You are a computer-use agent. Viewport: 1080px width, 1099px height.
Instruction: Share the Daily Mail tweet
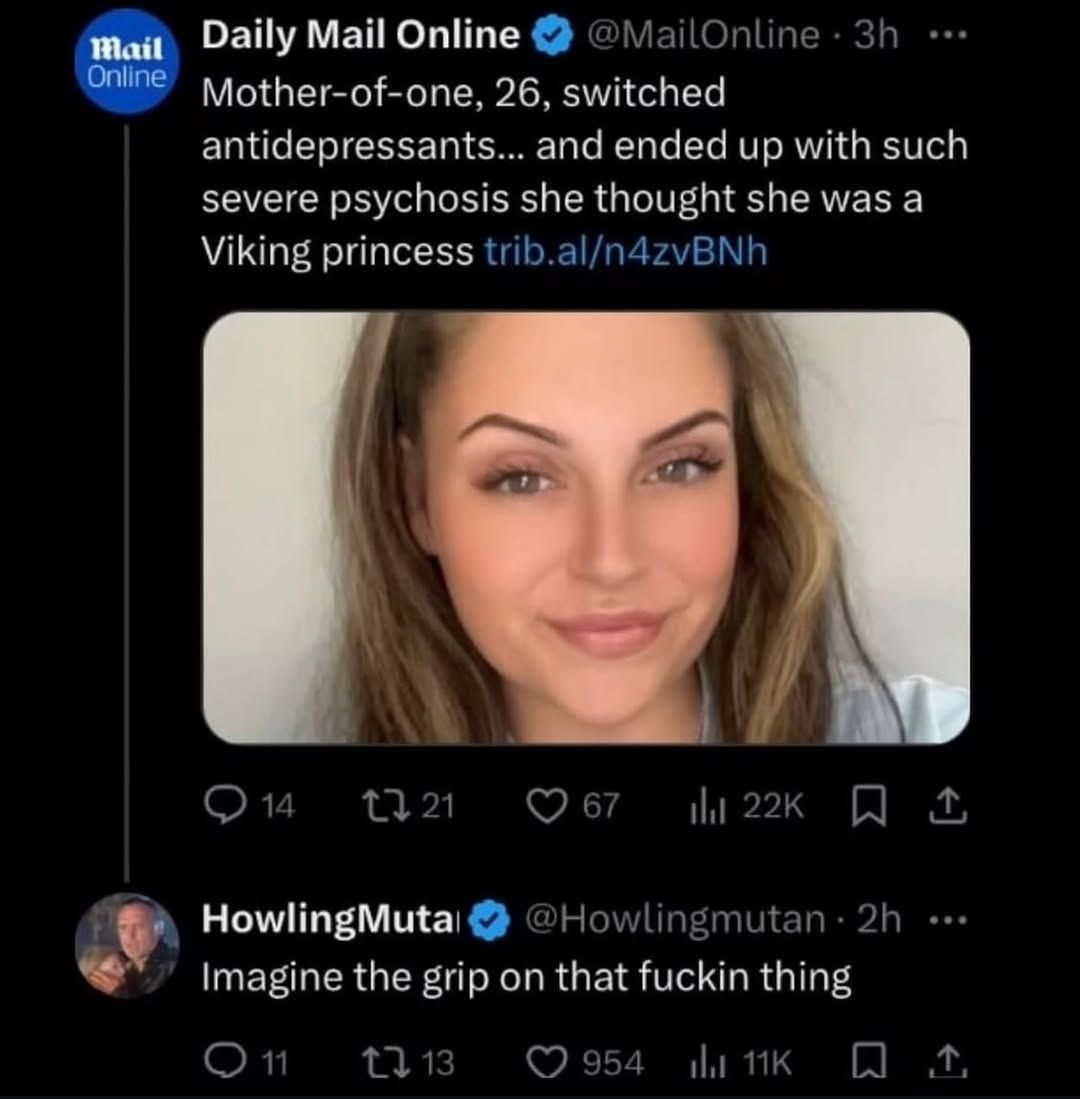948,805
